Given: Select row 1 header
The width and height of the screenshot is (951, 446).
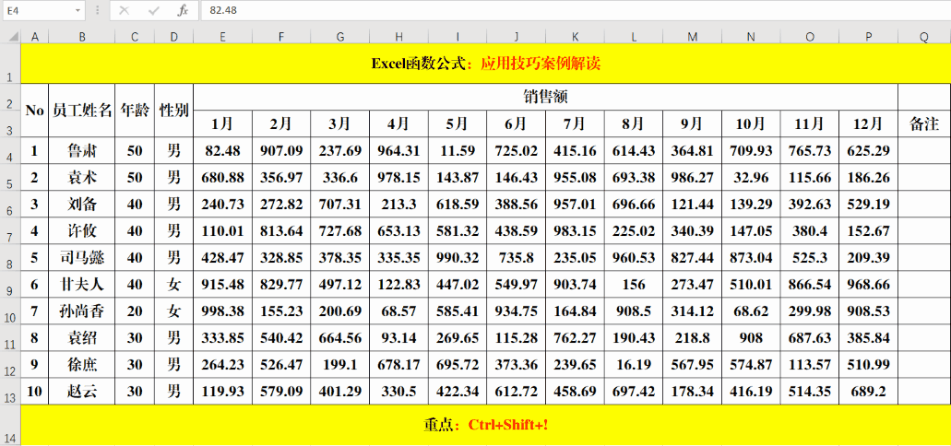Looking at the screenshot, I should [x=10, y=64].
